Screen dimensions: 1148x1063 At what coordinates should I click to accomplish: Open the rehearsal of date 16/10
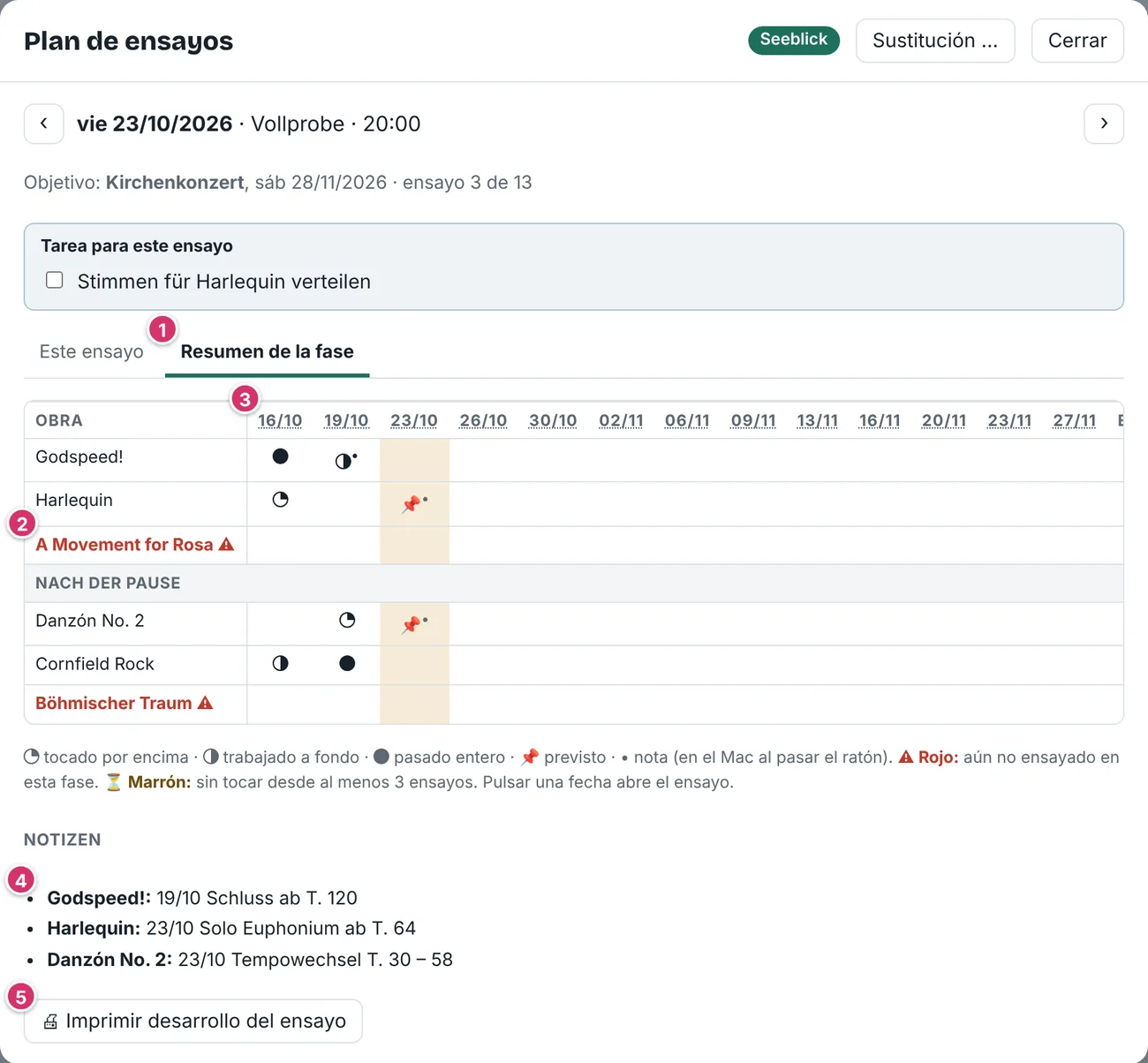click(280, 420)
